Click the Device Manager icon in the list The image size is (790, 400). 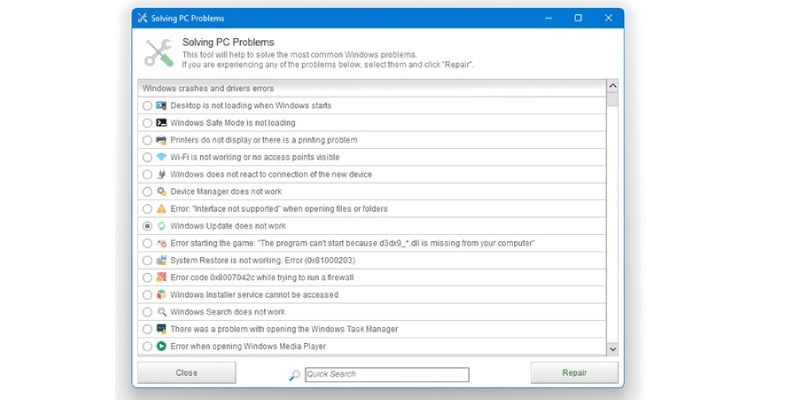[x=161, y=191]
